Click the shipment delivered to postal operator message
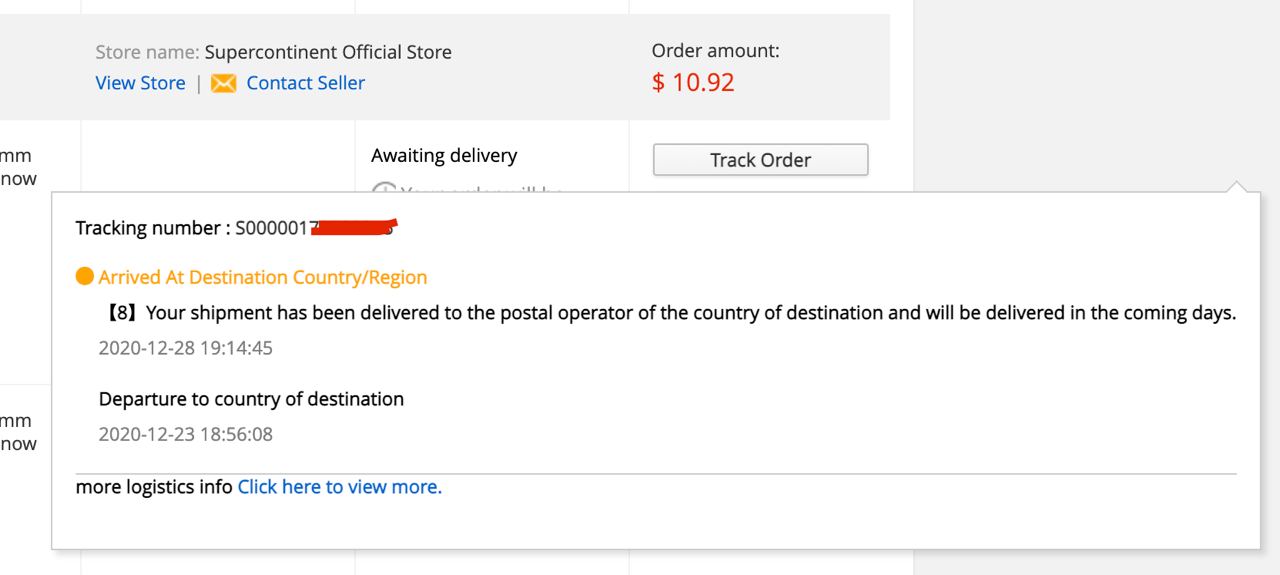The image size is (1280, 575). coord(670,313)
